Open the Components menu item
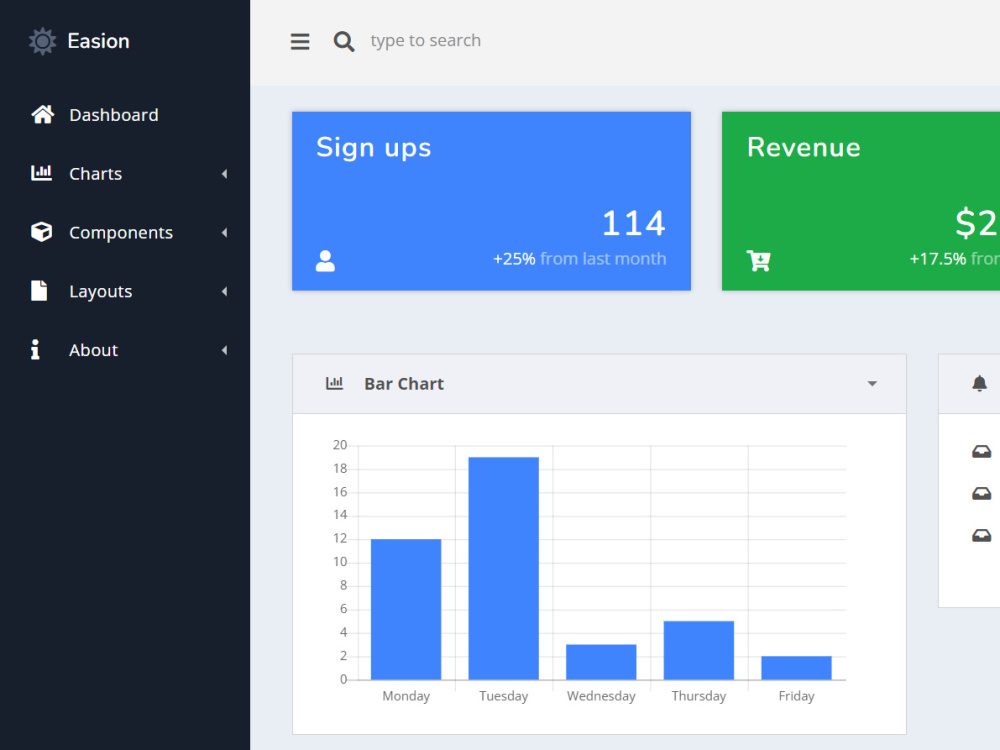The width and height of the screenshot is (1000, 750). click(x=125, y=233)
